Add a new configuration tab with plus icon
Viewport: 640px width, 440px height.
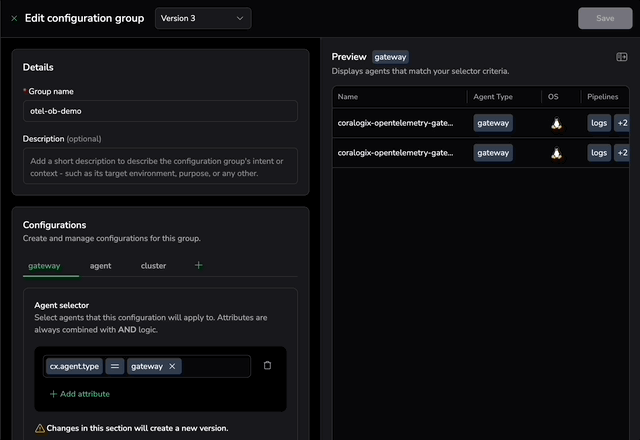tap(198, 266)
